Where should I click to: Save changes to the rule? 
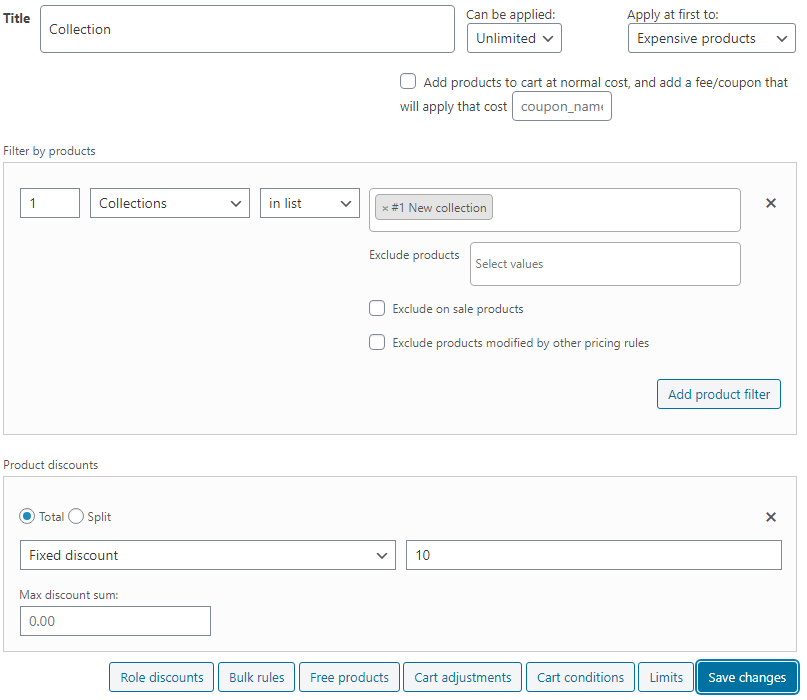(x=747, y=677)
